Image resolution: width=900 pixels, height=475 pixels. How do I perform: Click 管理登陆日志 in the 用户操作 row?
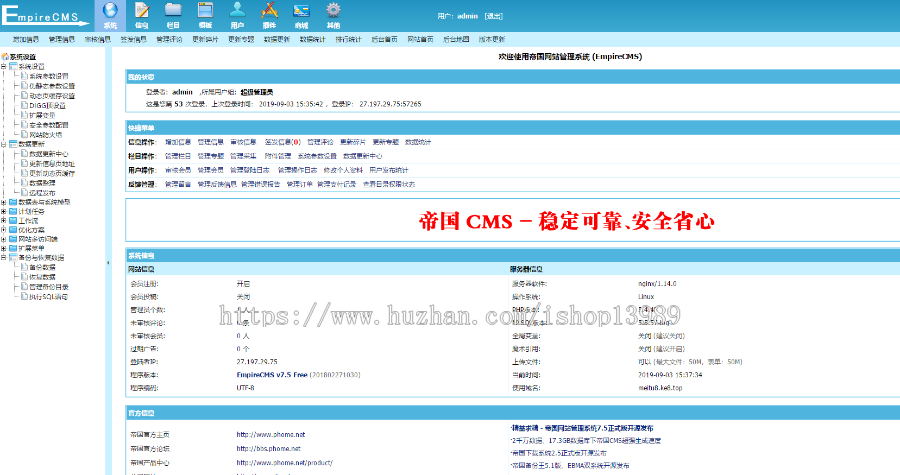tap(250, 170)
